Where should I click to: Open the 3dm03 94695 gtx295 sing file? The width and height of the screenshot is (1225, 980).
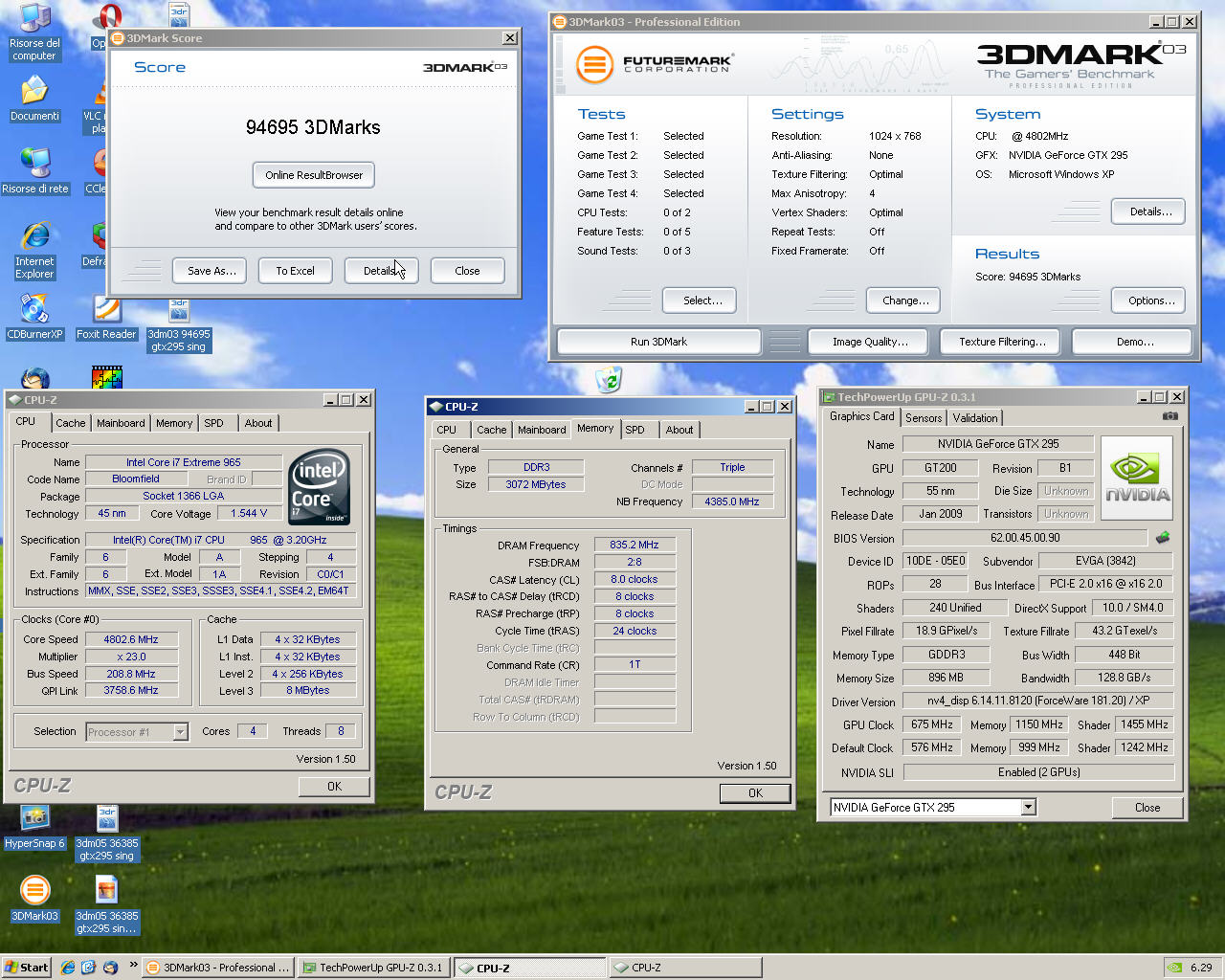click(x=179, y=325)
